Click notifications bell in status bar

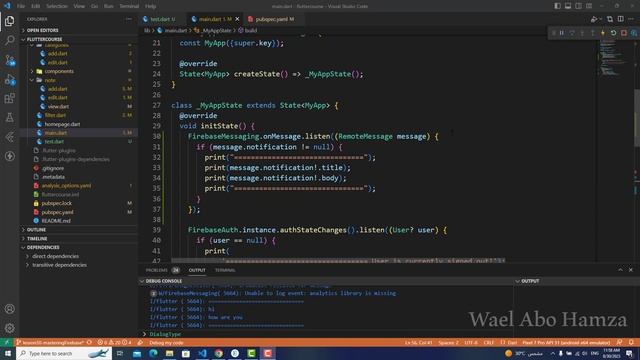(631, 342)
